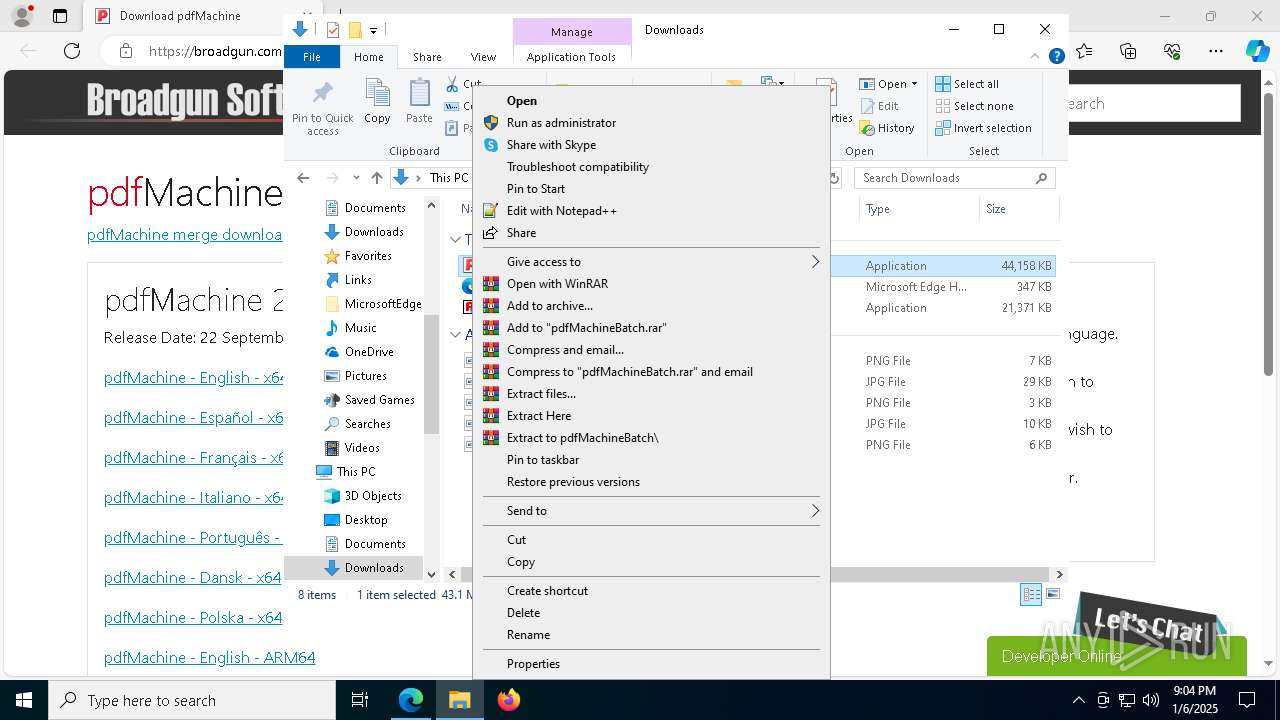This screenshot has height=720, width=1280.
Task: Switch to Large icons view layout icon
Action: (x=1053, y=595)
